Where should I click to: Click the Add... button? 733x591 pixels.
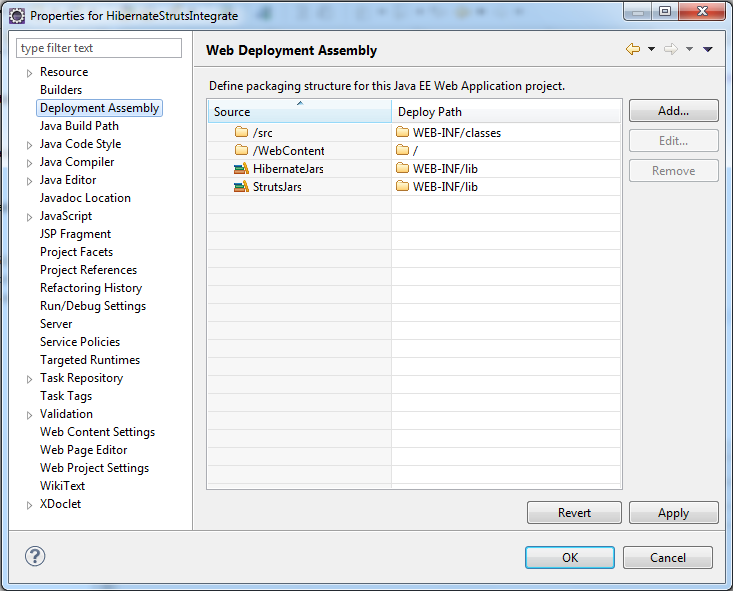pyautogui.click(x=674, y=111)
